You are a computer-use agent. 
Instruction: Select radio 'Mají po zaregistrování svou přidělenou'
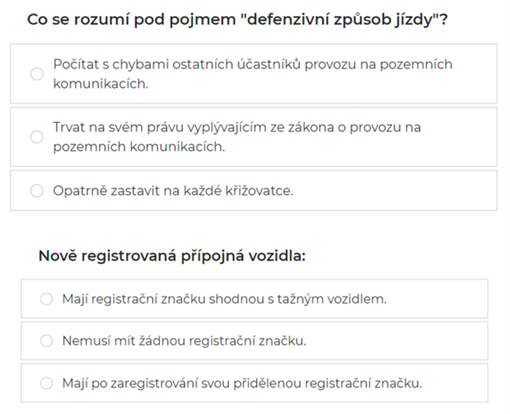[x=46, y=383]
